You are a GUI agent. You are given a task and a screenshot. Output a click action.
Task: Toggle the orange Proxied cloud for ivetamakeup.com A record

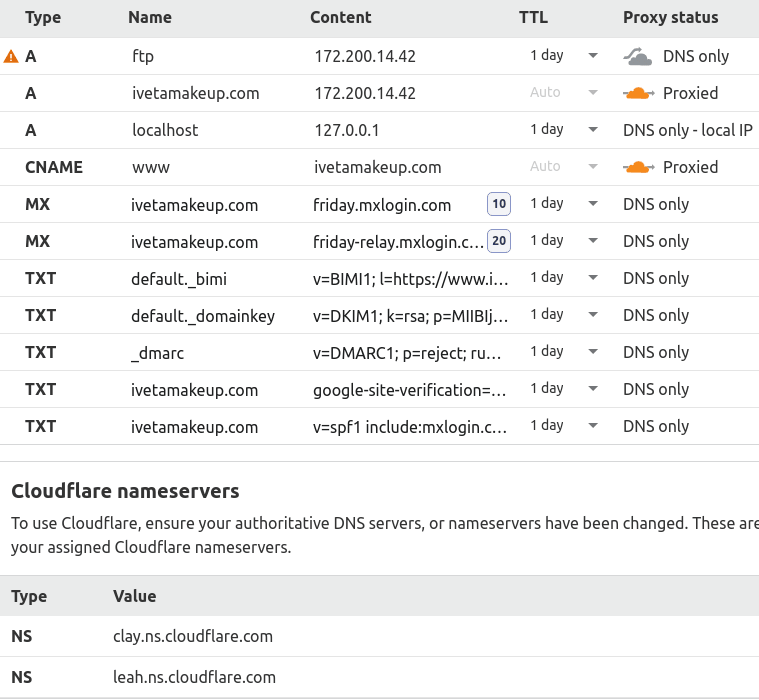638,93
